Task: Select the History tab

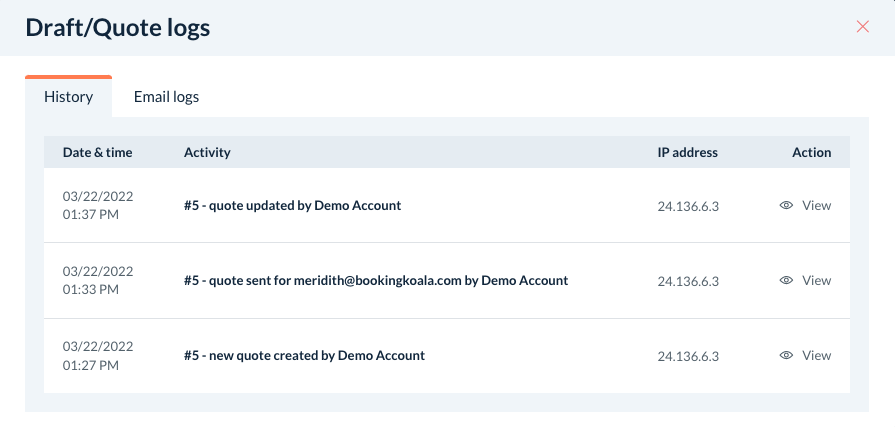Action: [68, 97]
